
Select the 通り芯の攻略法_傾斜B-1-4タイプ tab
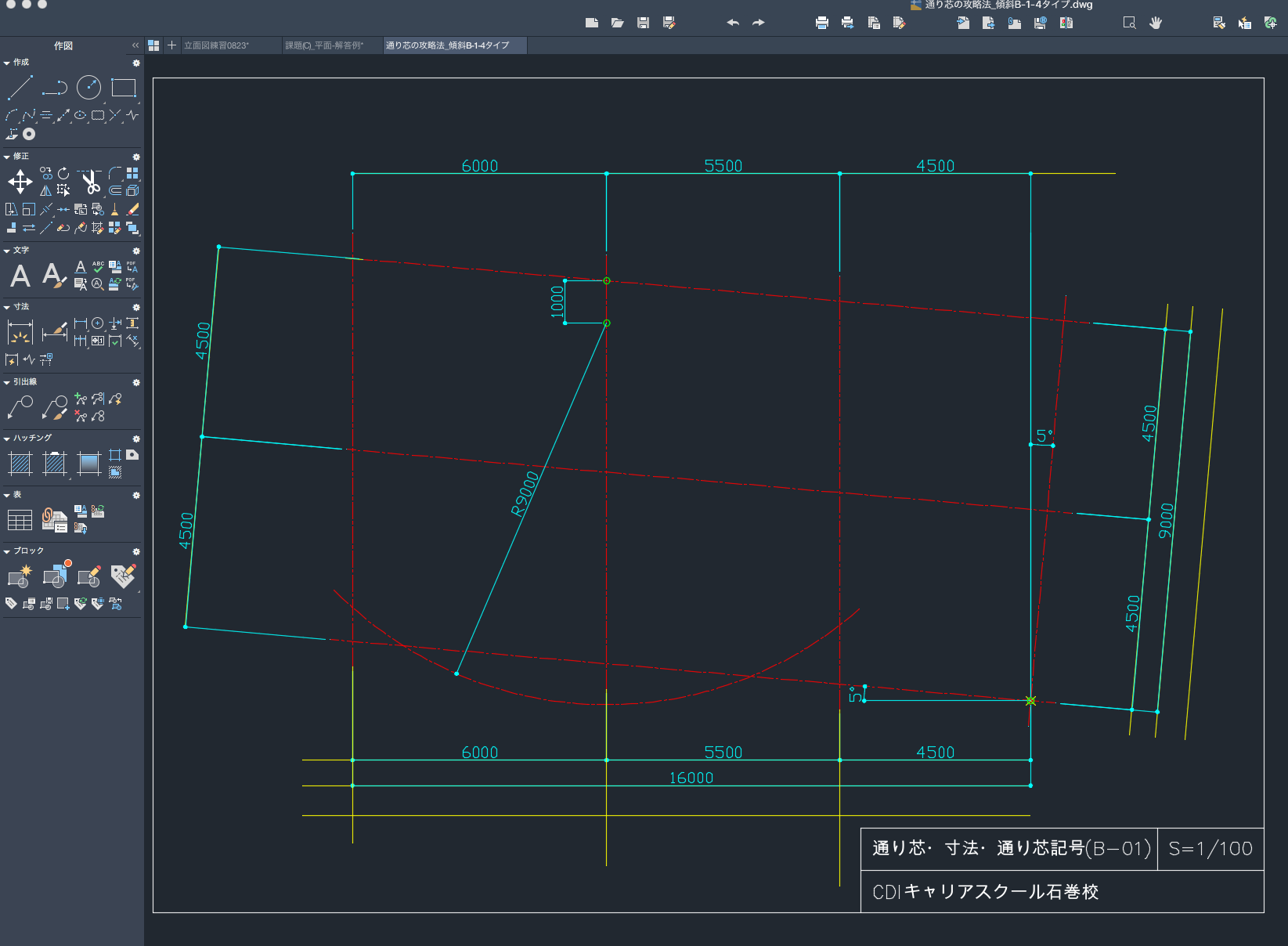click(454, 45)
